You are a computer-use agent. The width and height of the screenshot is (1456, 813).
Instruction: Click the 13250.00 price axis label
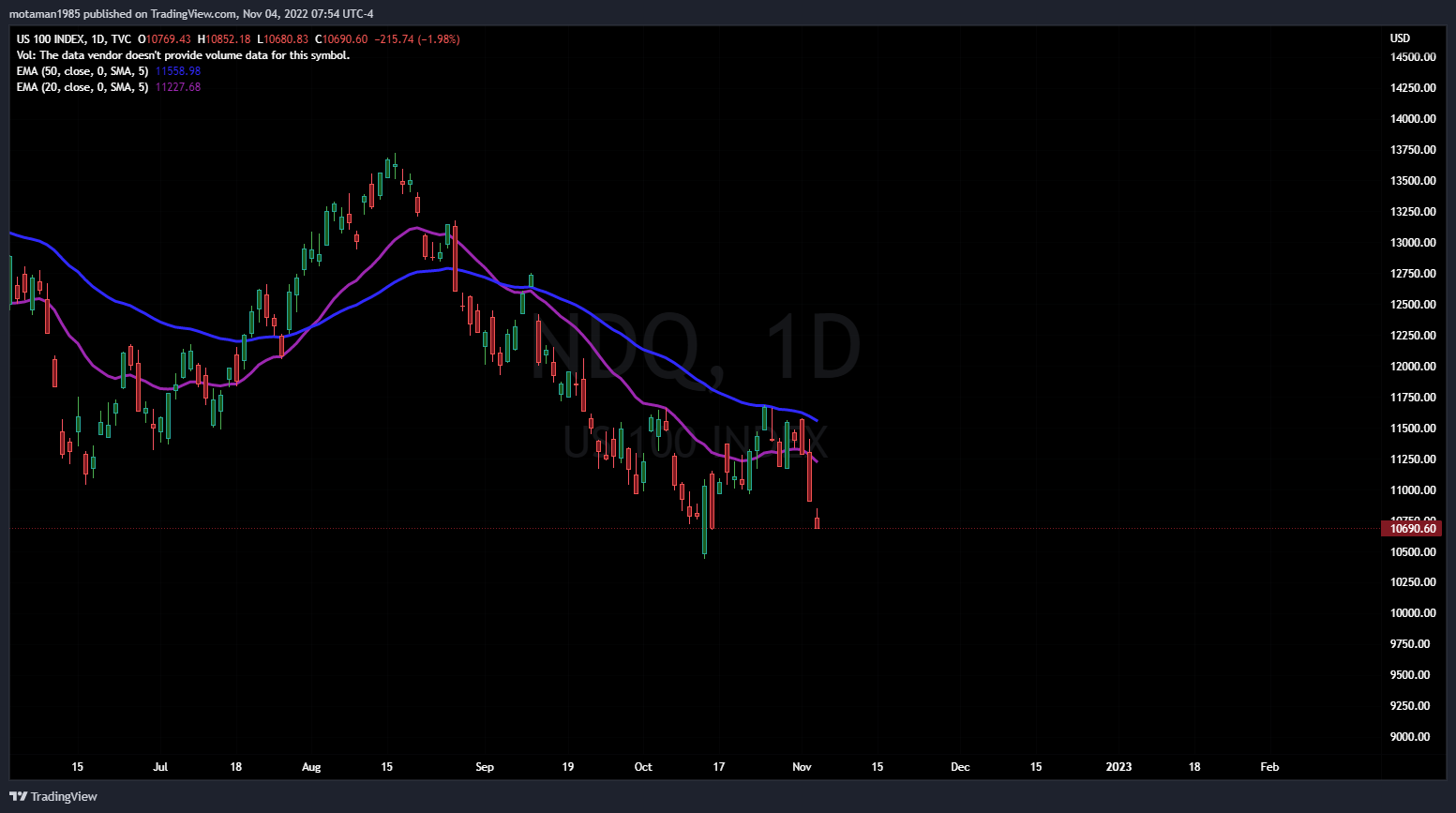coord(1413,212)
